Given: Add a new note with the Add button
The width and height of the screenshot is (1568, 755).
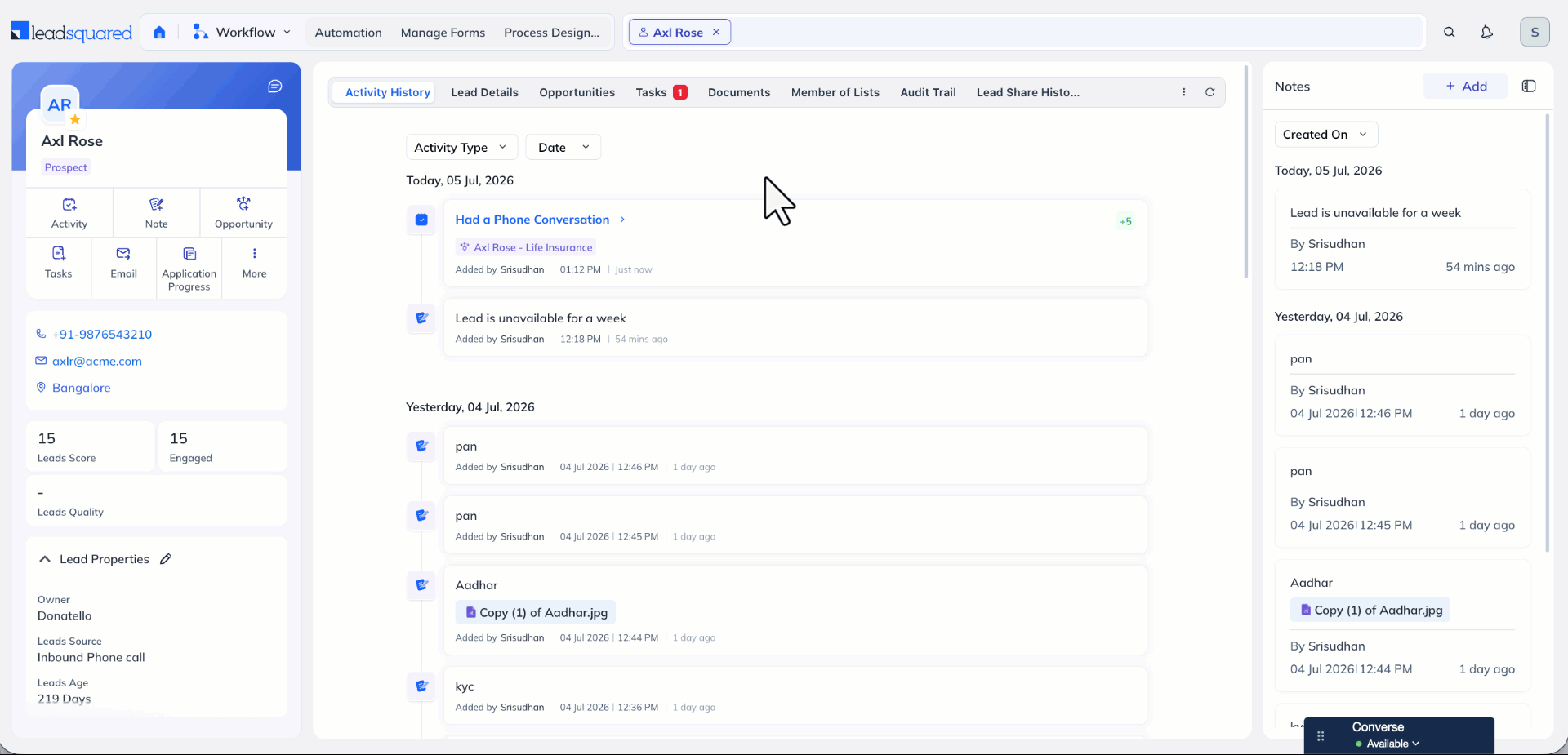Looking at the screenshot, I should click(x=1465, y=87).
